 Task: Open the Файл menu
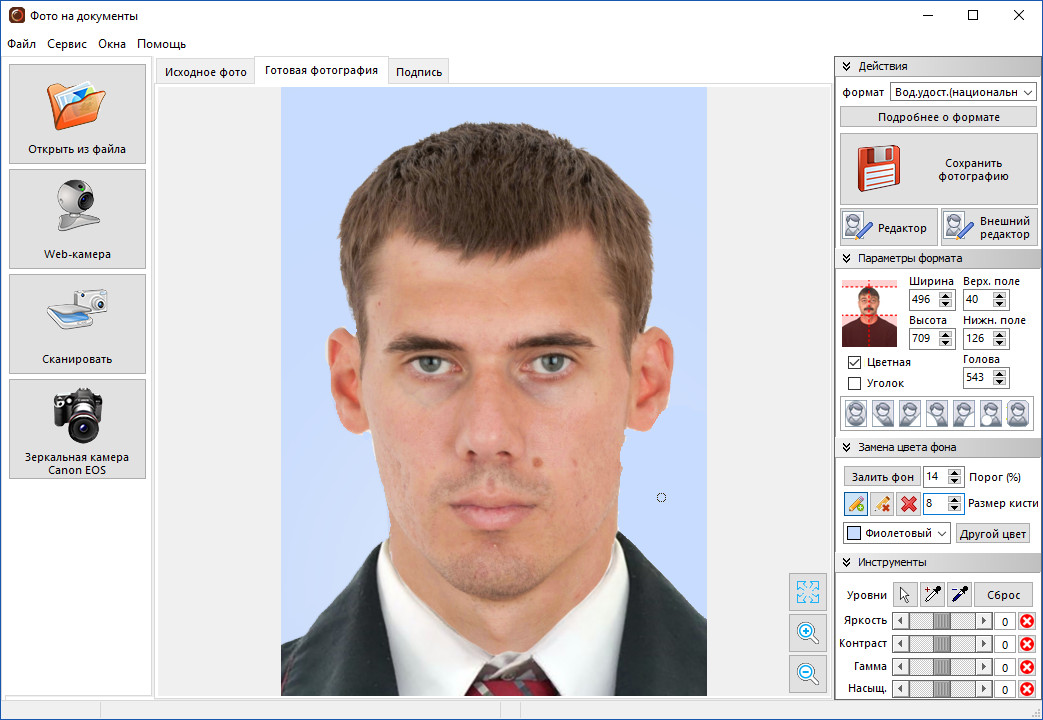[x=21, y=44]
